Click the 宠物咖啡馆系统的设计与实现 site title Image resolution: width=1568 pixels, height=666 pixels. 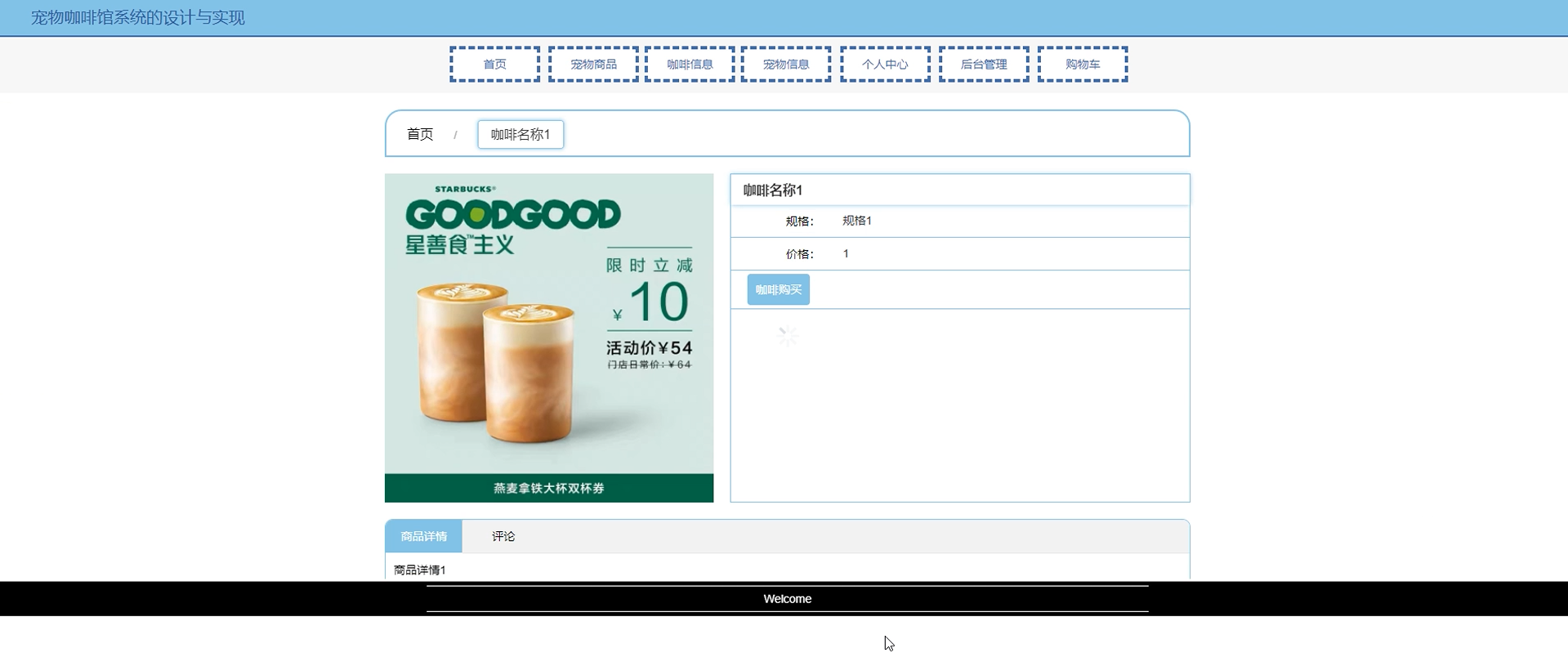click(138, 17)
